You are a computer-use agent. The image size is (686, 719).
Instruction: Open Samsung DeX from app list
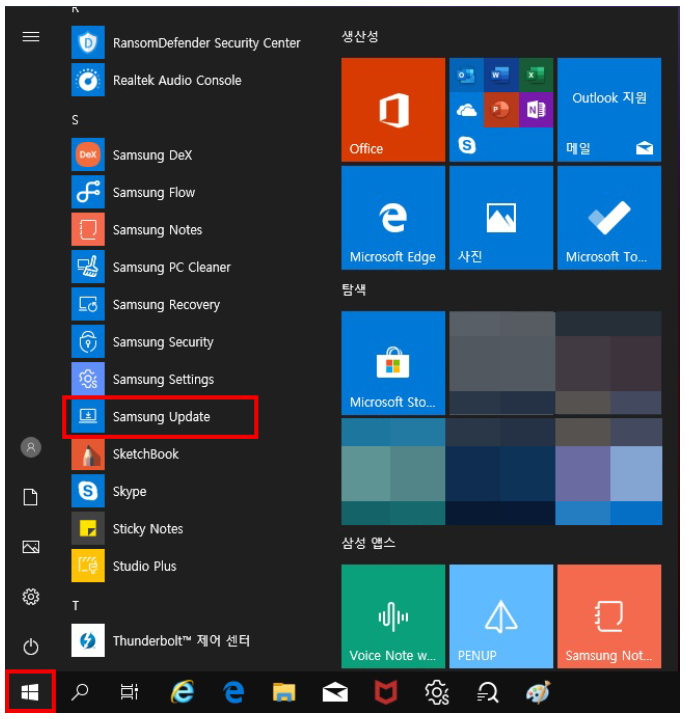tap(132, 155)
